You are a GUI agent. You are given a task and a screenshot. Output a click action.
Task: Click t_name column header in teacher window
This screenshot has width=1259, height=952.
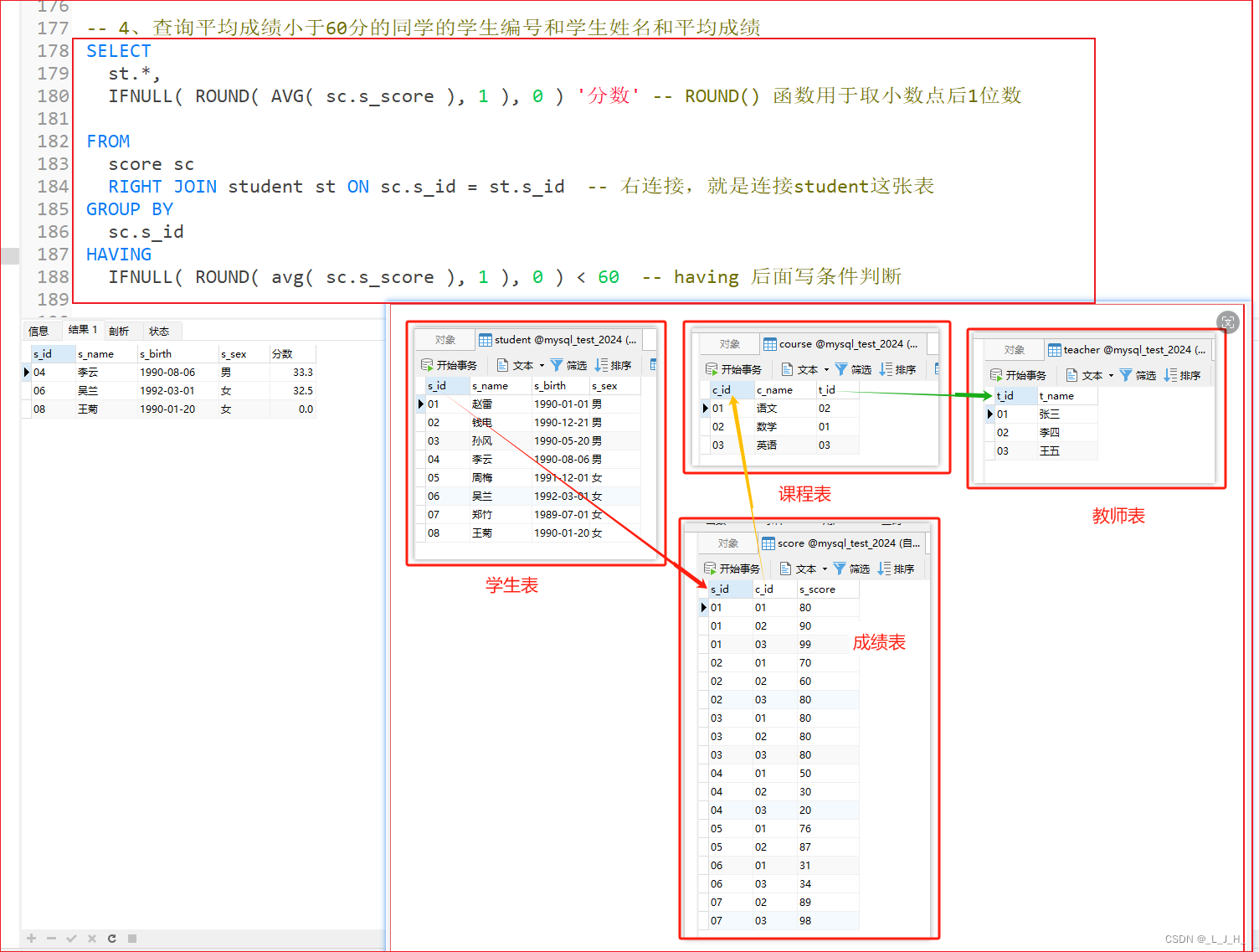click(1067, 396)
